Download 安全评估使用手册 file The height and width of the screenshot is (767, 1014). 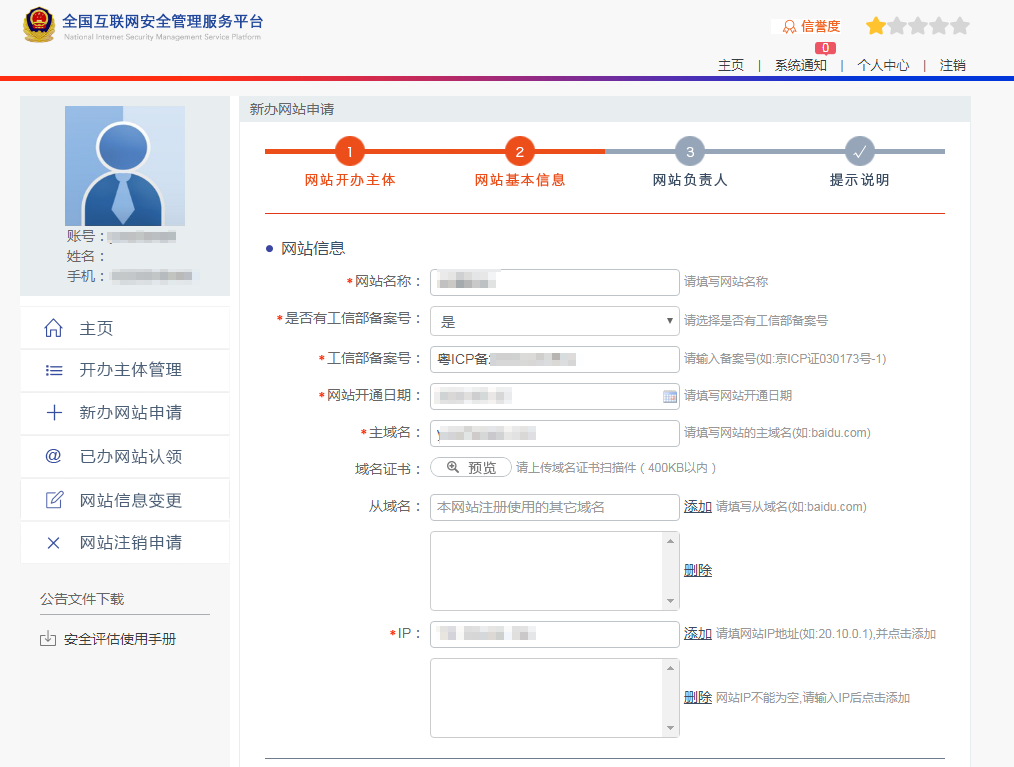(x=120, y=639)
